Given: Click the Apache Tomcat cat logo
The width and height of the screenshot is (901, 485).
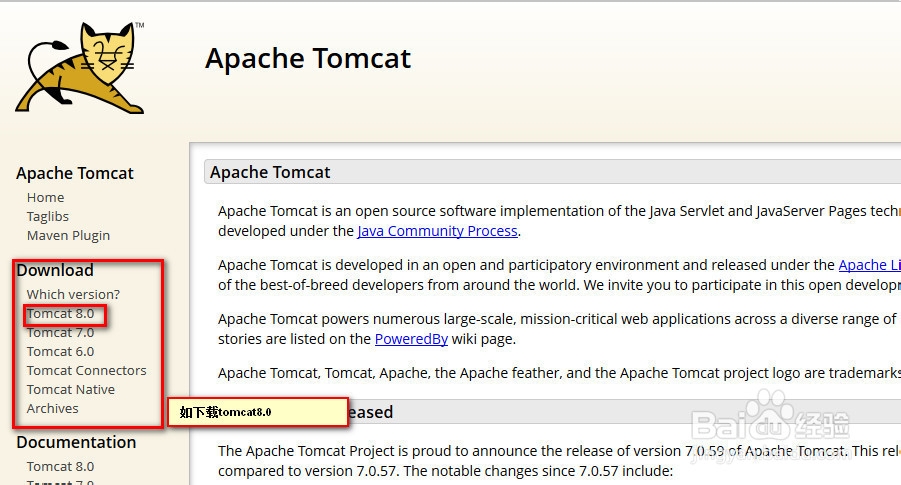Looking at the screenshot, I should coord(80,66).
